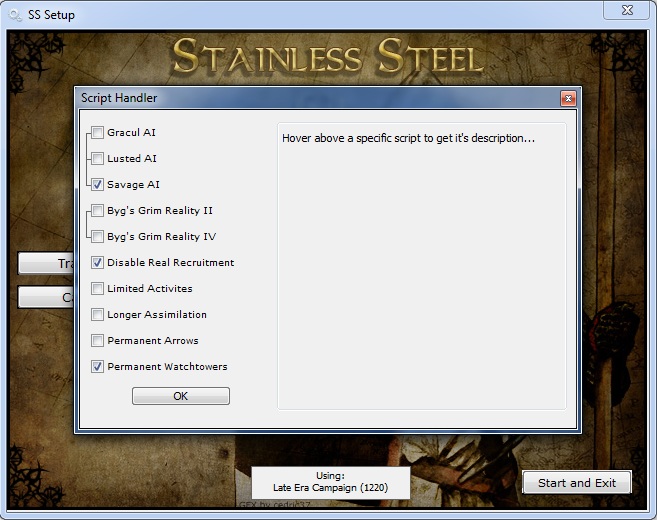
Task: Close the SS Setup window
Action: (626, 10)
